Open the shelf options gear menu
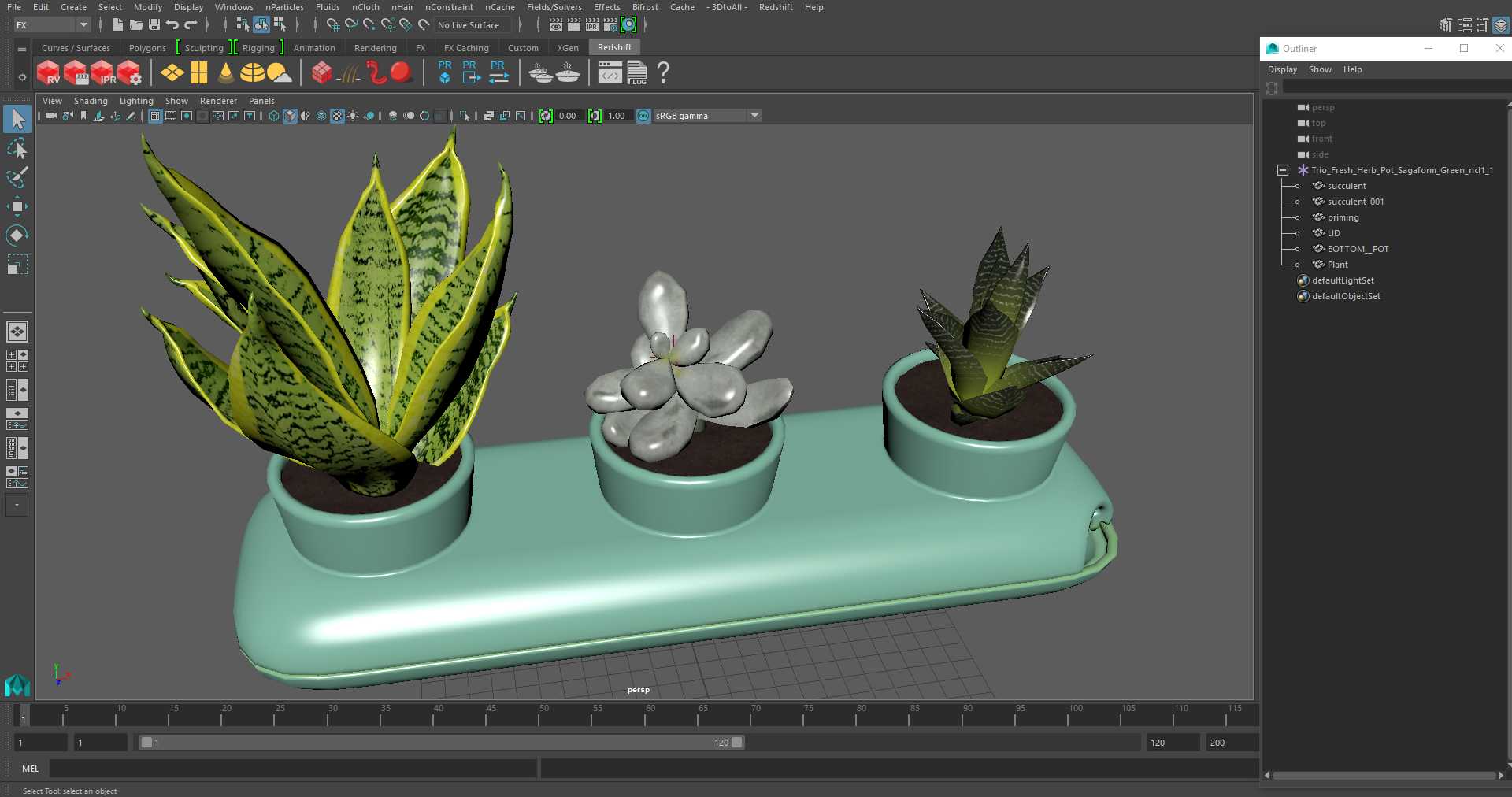Image resolution: width=1512 pixels, height=797 pixels. 22,77
